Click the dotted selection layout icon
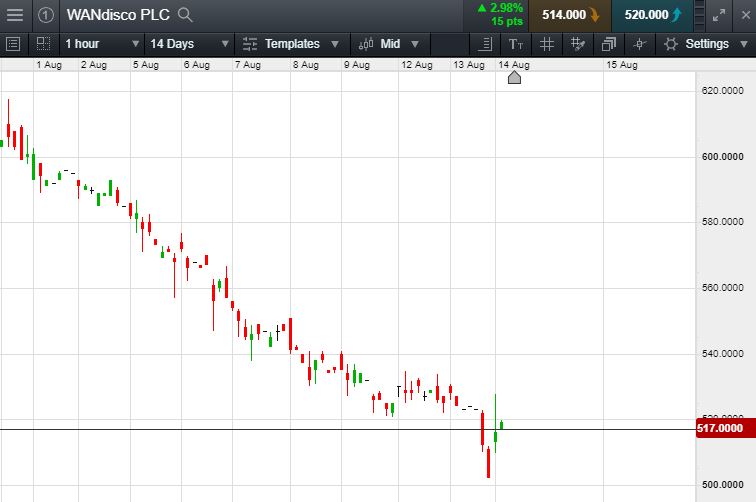 [x=43, y=44]
